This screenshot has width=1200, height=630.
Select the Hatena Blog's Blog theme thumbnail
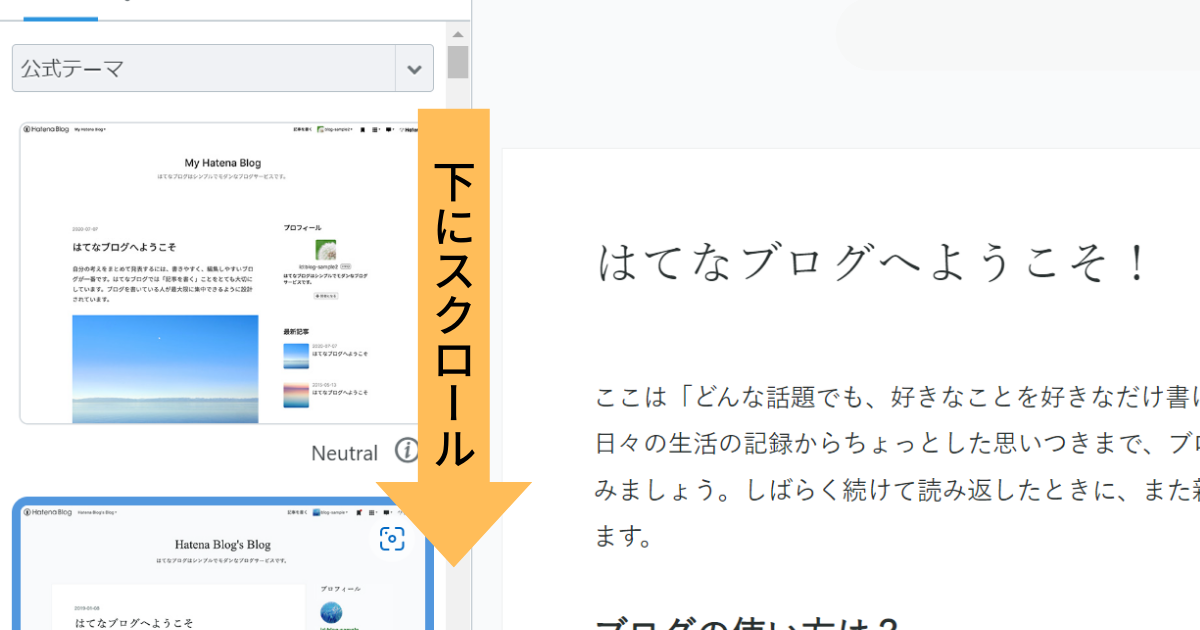coord(222,565)
